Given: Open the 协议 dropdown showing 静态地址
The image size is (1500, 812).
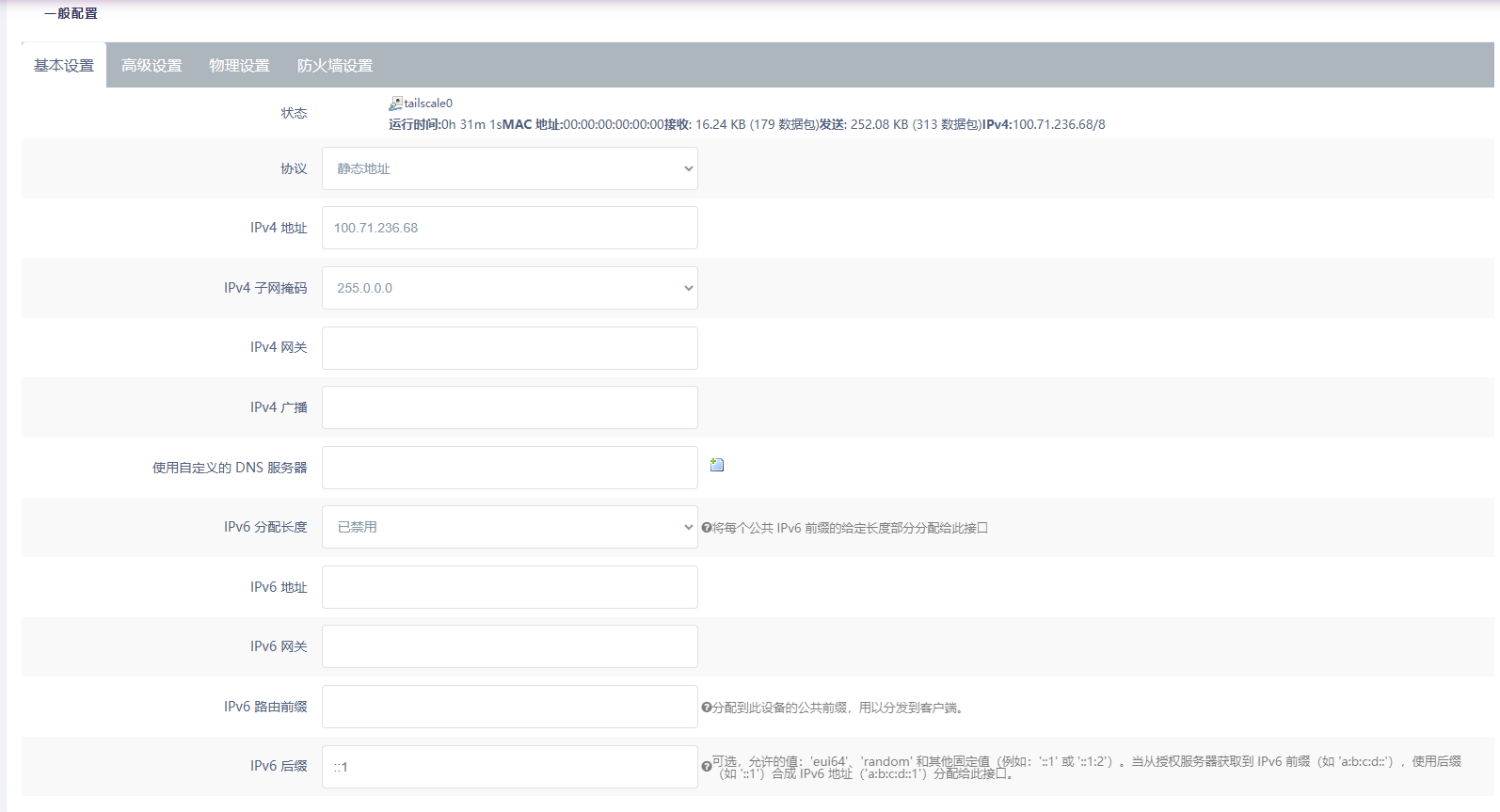Looking at the screenshot, I should tap(509, 168).
